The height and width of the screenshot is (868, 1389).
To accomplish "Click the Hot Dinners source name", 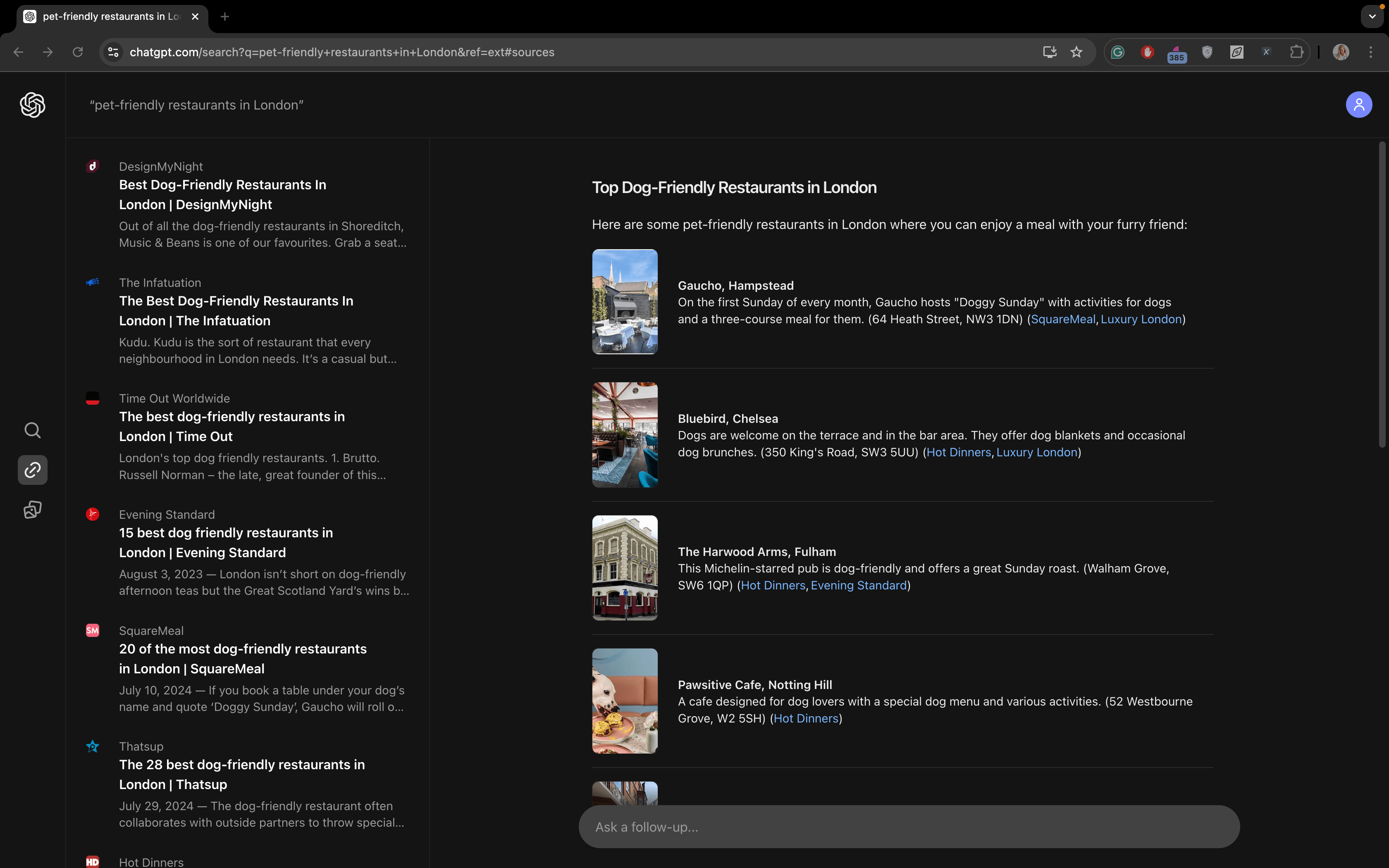I will coord(152,862).
